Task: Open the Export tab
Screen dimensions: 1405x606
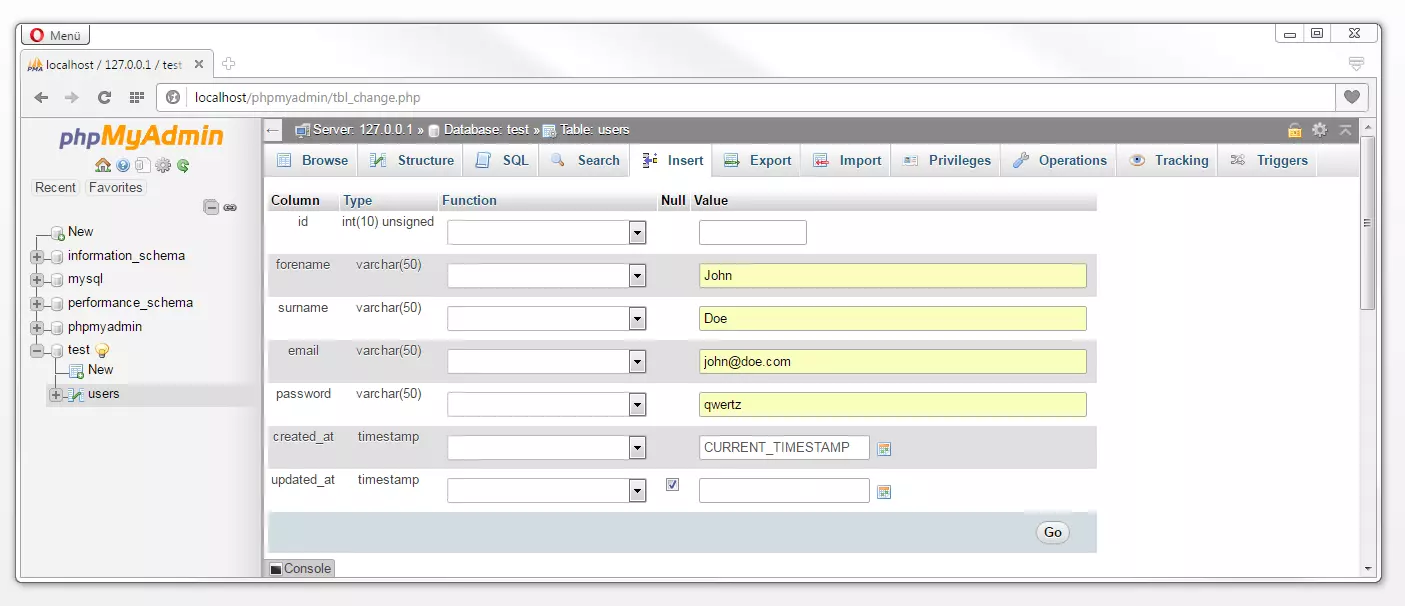Action: (758, 161)
